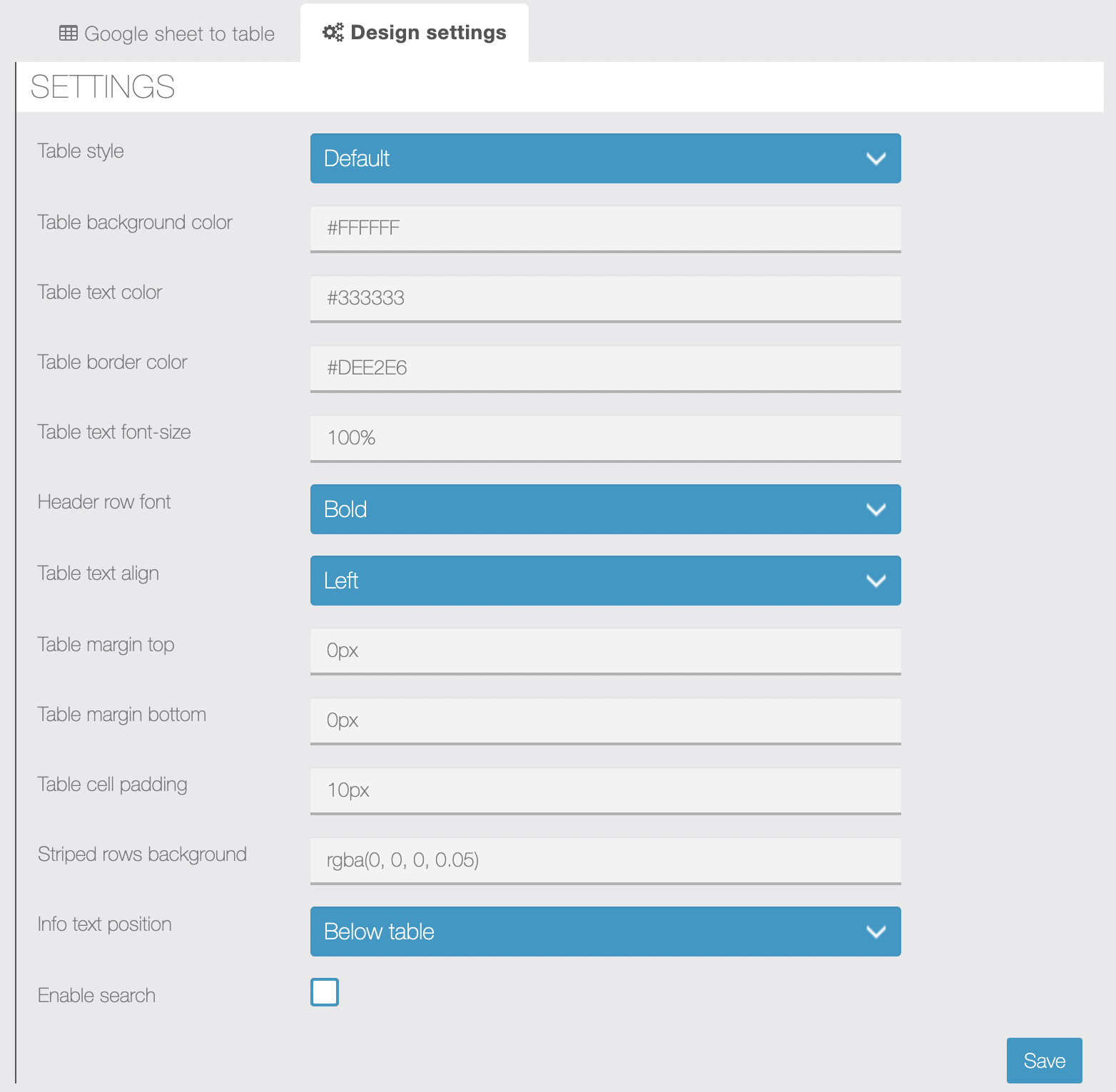The image size is (1116, 1092).
Task: Edit the Striped rows background field
Action: coord(605,860)
